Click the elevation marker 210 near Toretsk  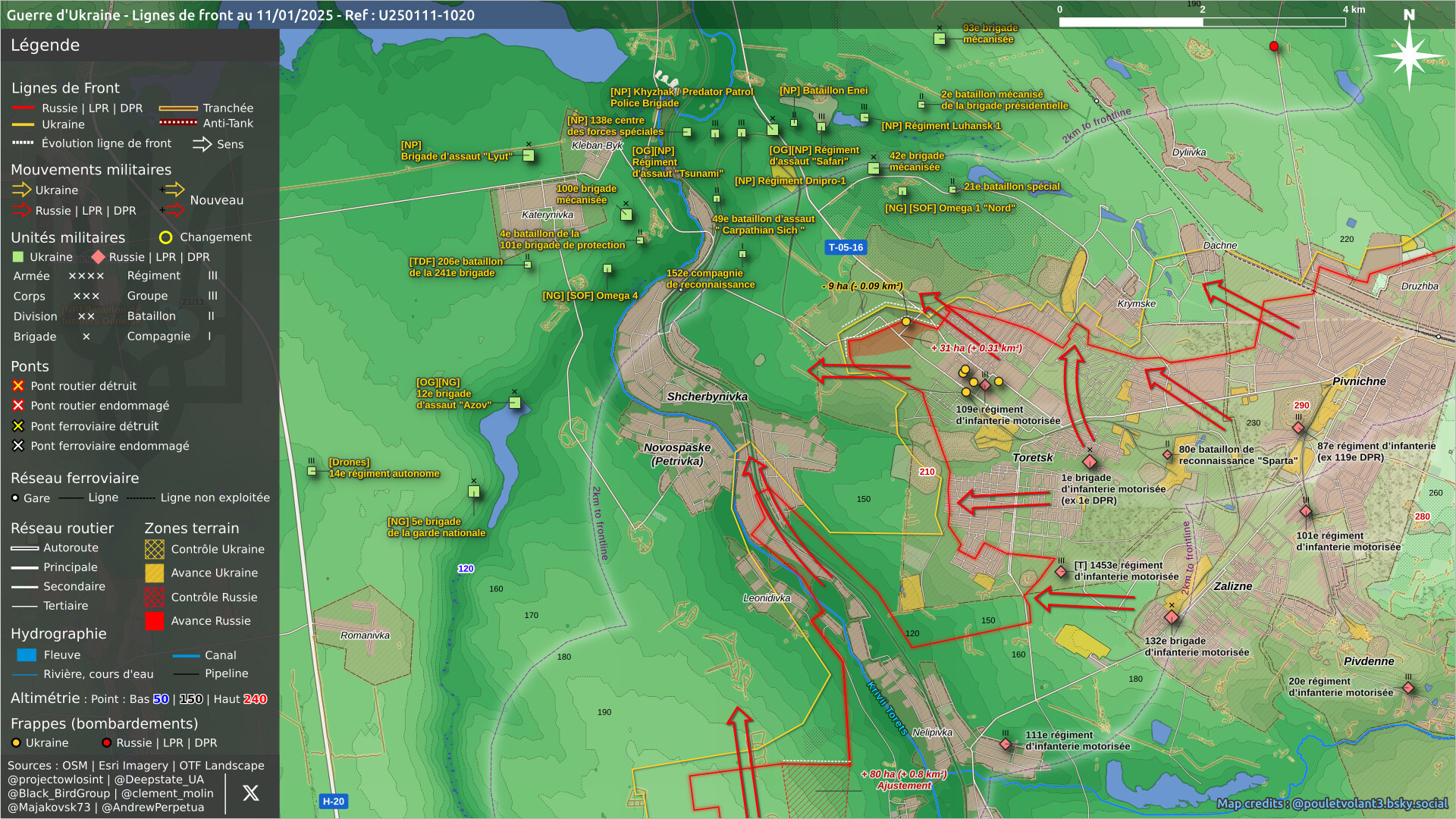pyautogui.click(x=927, y=472)
